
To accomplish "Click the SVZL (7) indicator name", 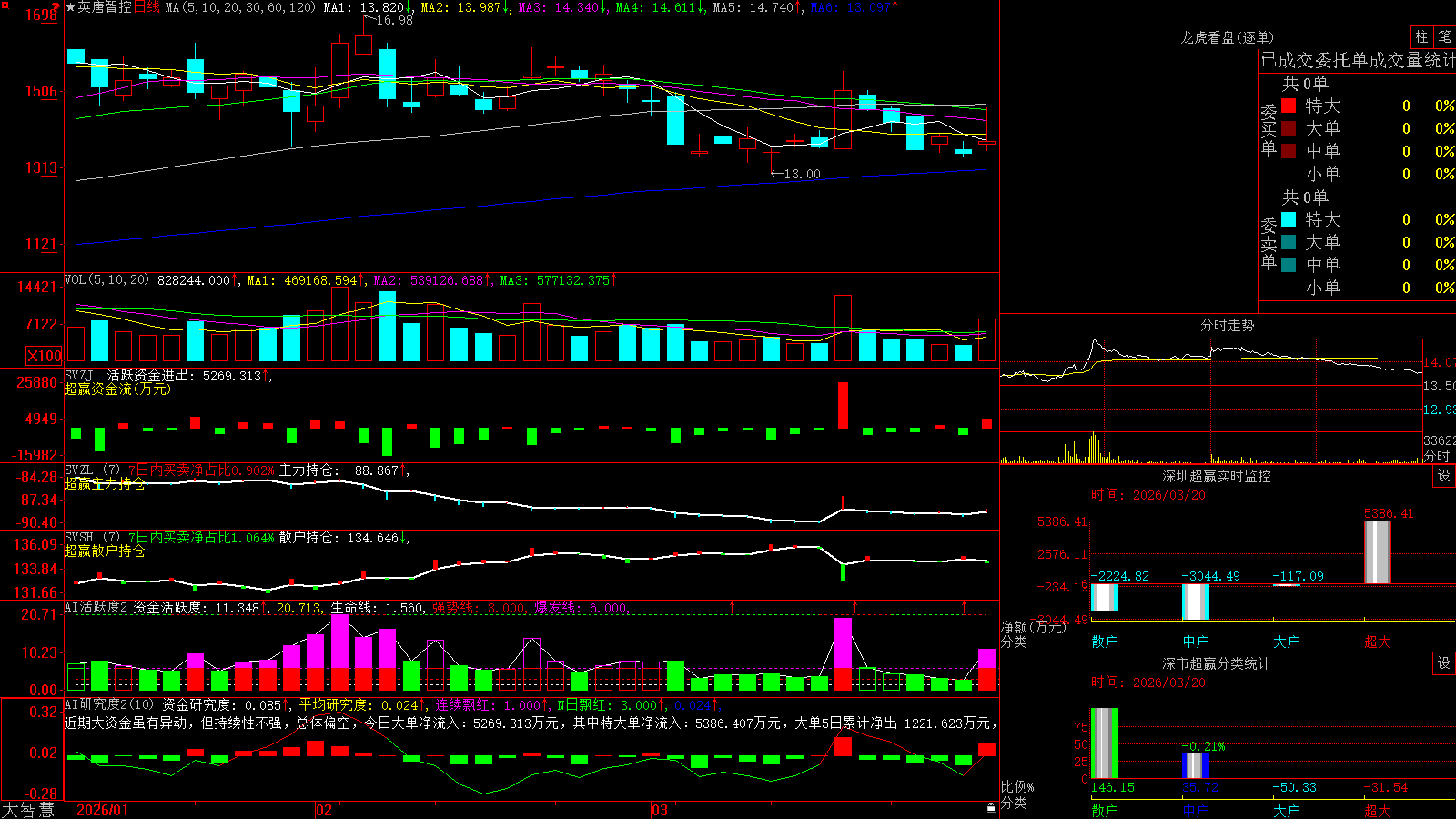I will click(92, 470).
